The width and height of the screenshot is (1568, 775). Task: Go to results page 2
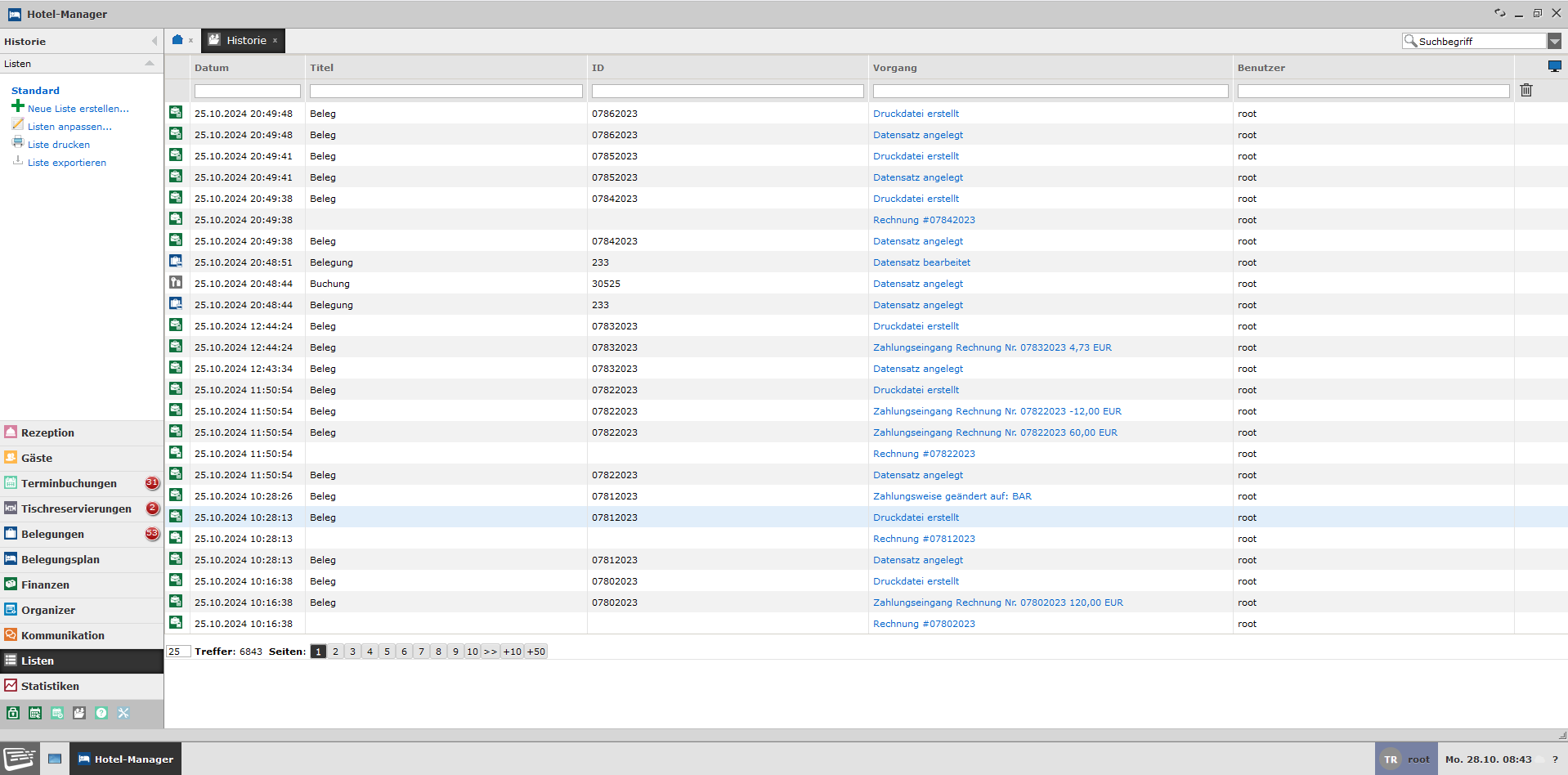[x=335, y=652]
